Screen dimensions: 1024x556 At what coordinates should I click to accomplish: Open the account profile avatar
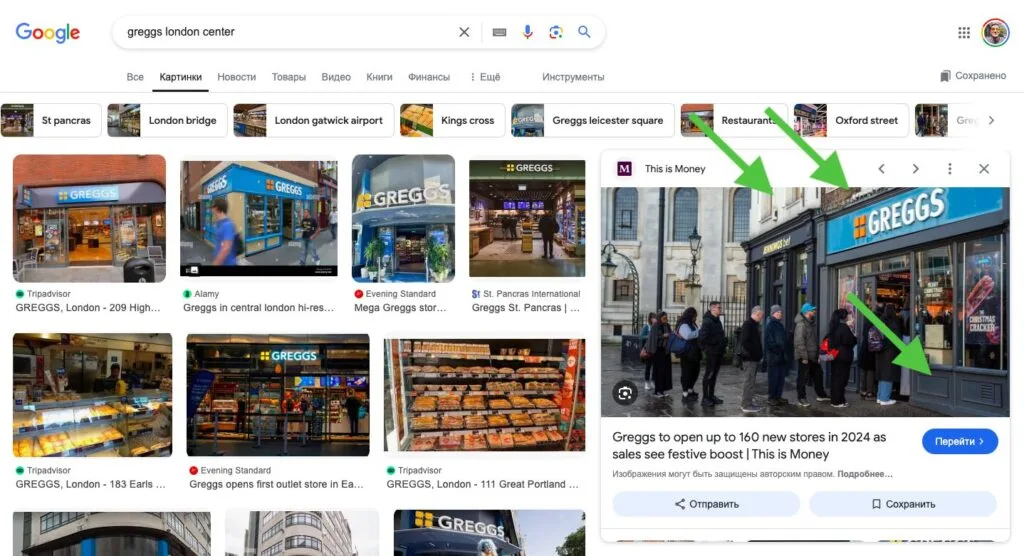point(995,33)
